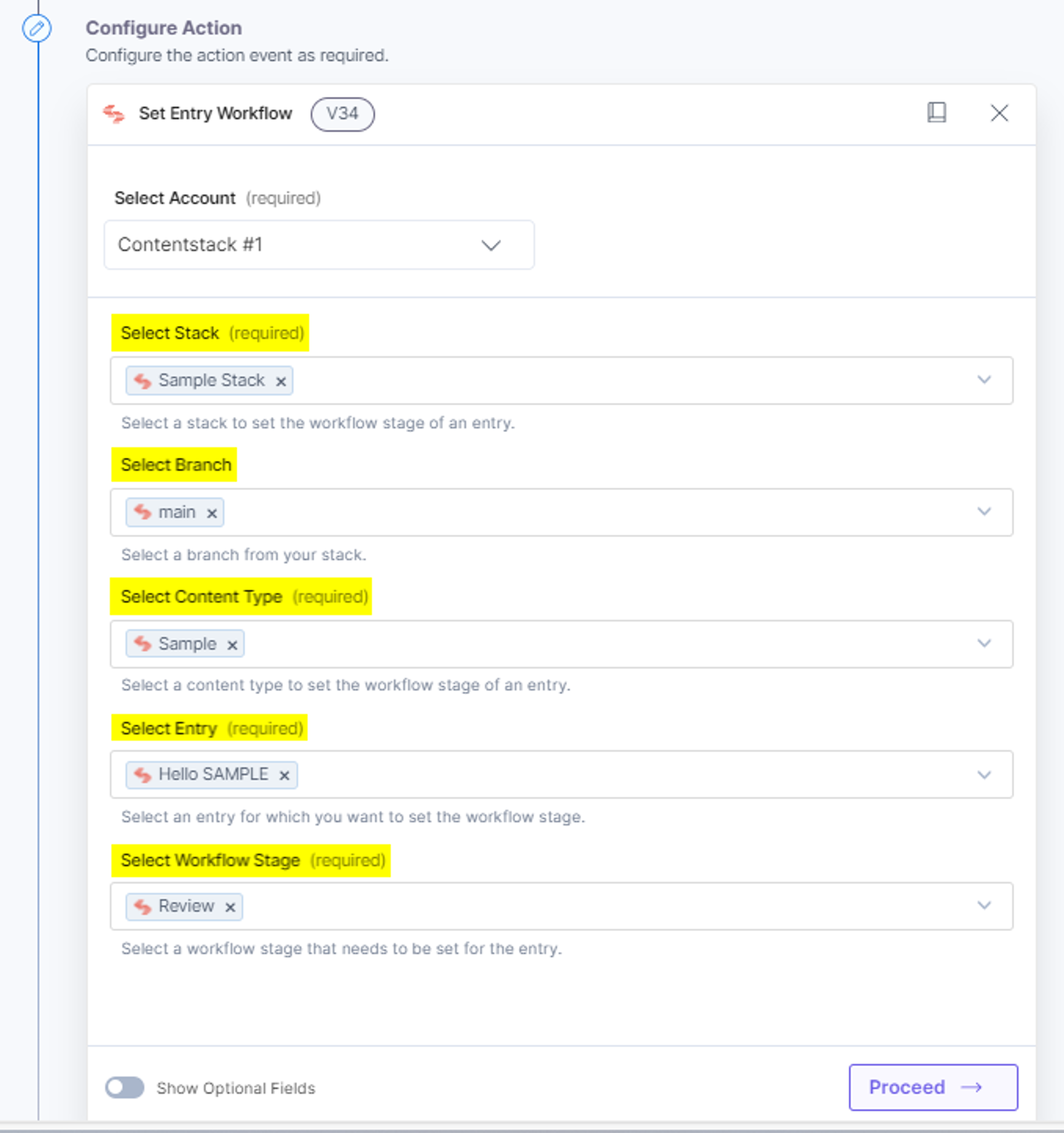Remove the Sample content type tag

pos(232,644)
